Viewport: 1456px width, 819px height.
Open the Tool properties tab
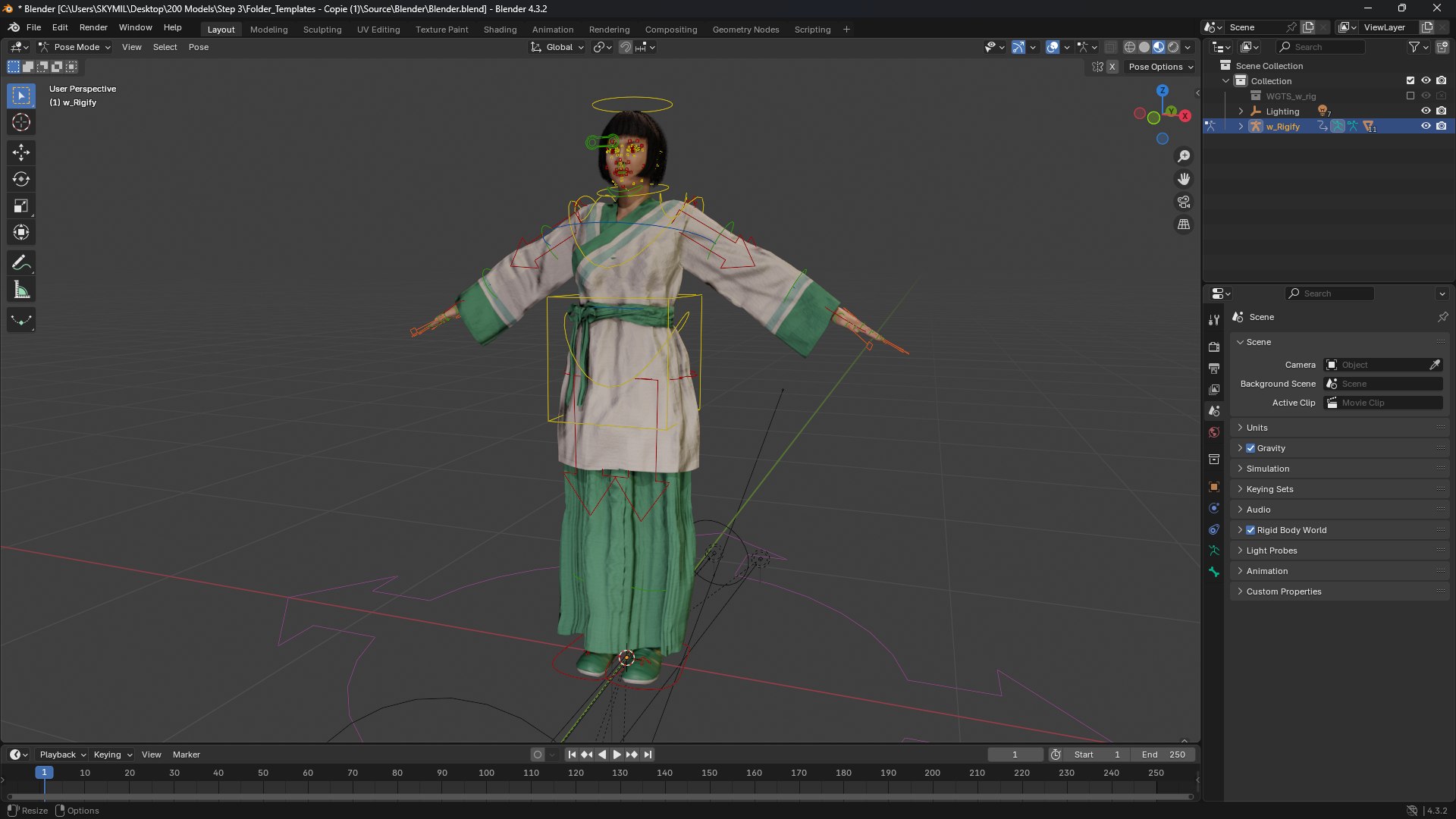point(1214,320)
